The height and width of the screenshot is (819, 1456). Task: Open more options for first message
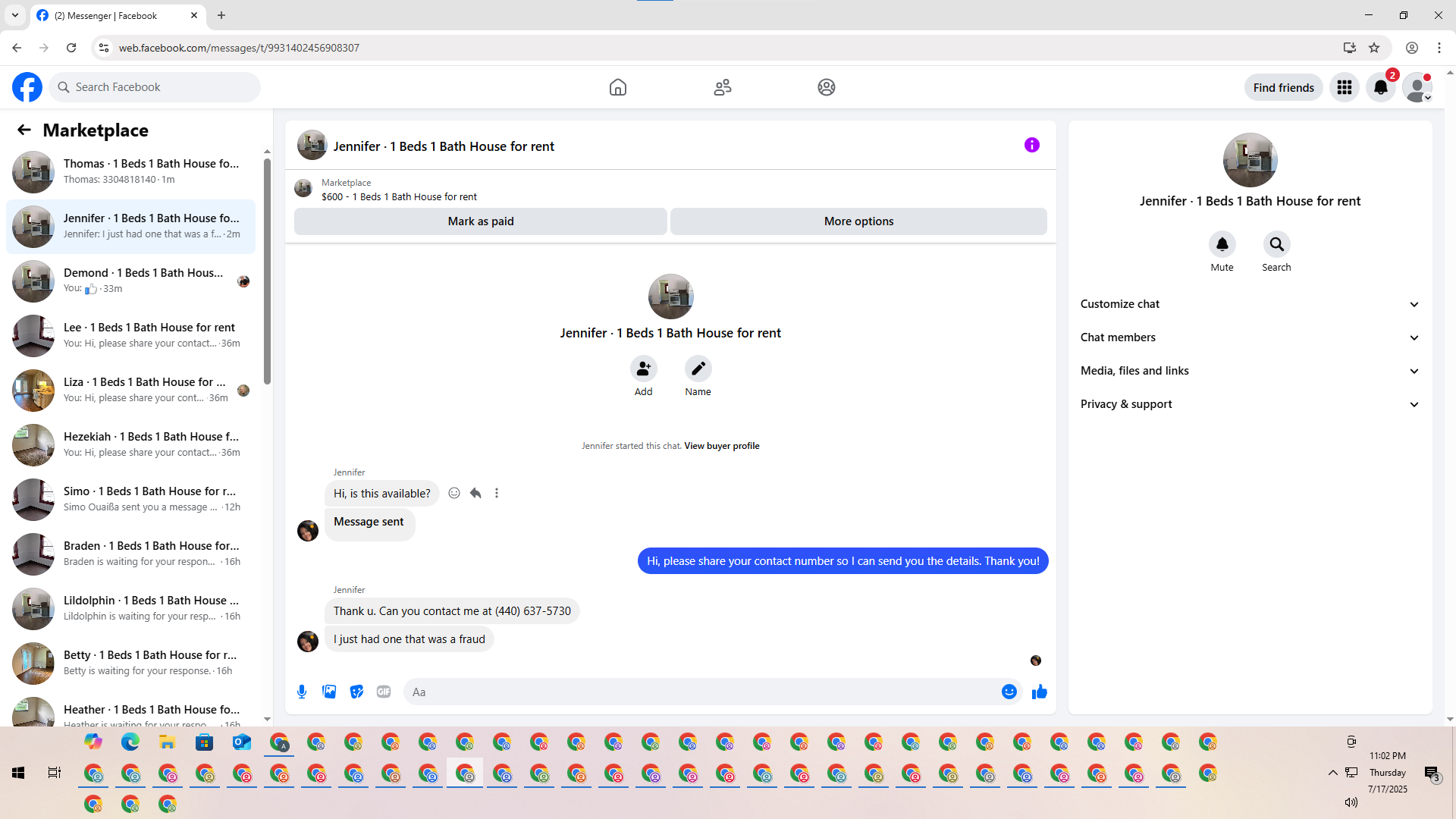coord(497,493)
